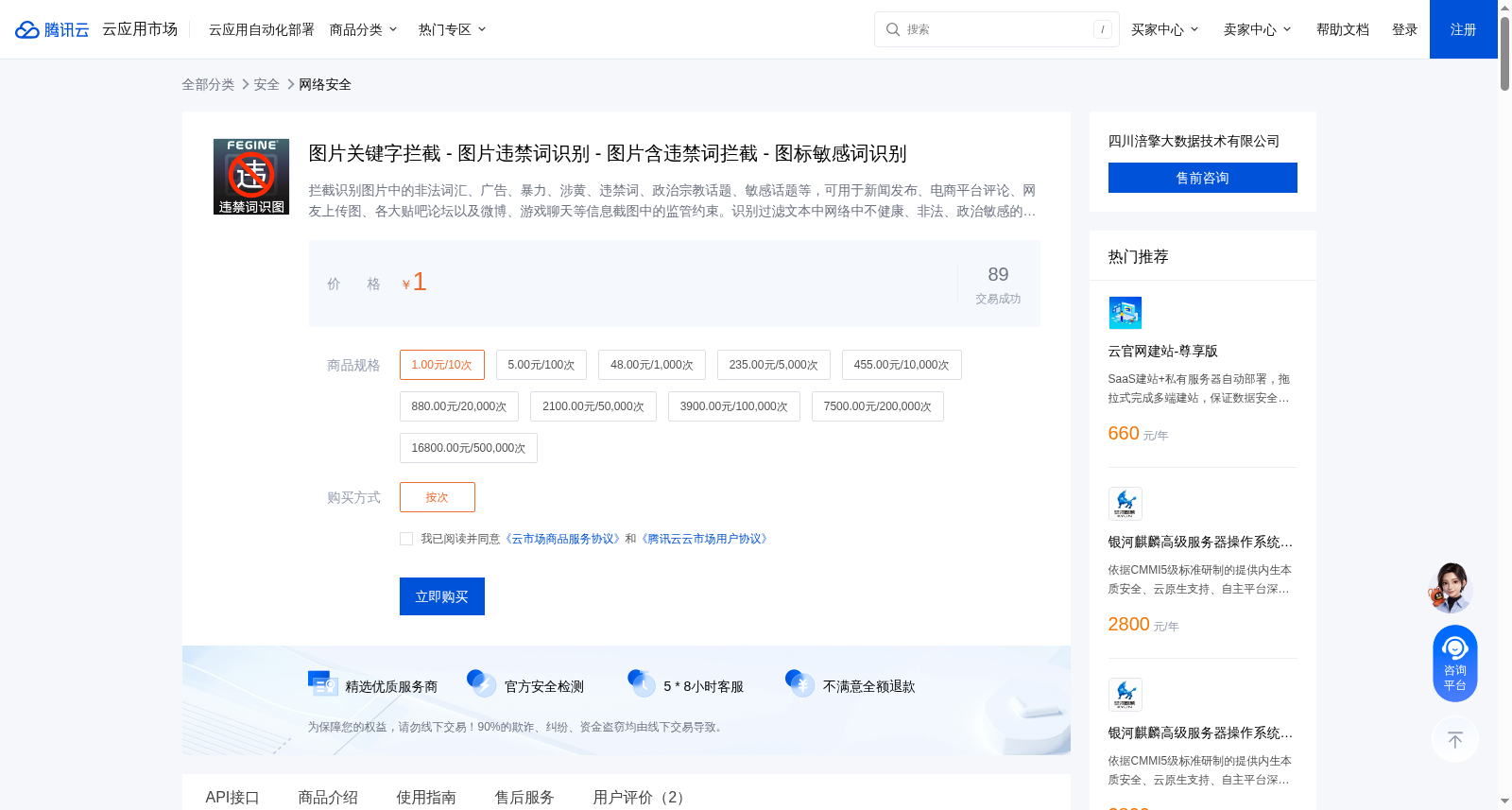Click the 四川涪擎大数据技术有限公司 vendor name
This screenshot has height=810, width=1512.
(1194, 141)
